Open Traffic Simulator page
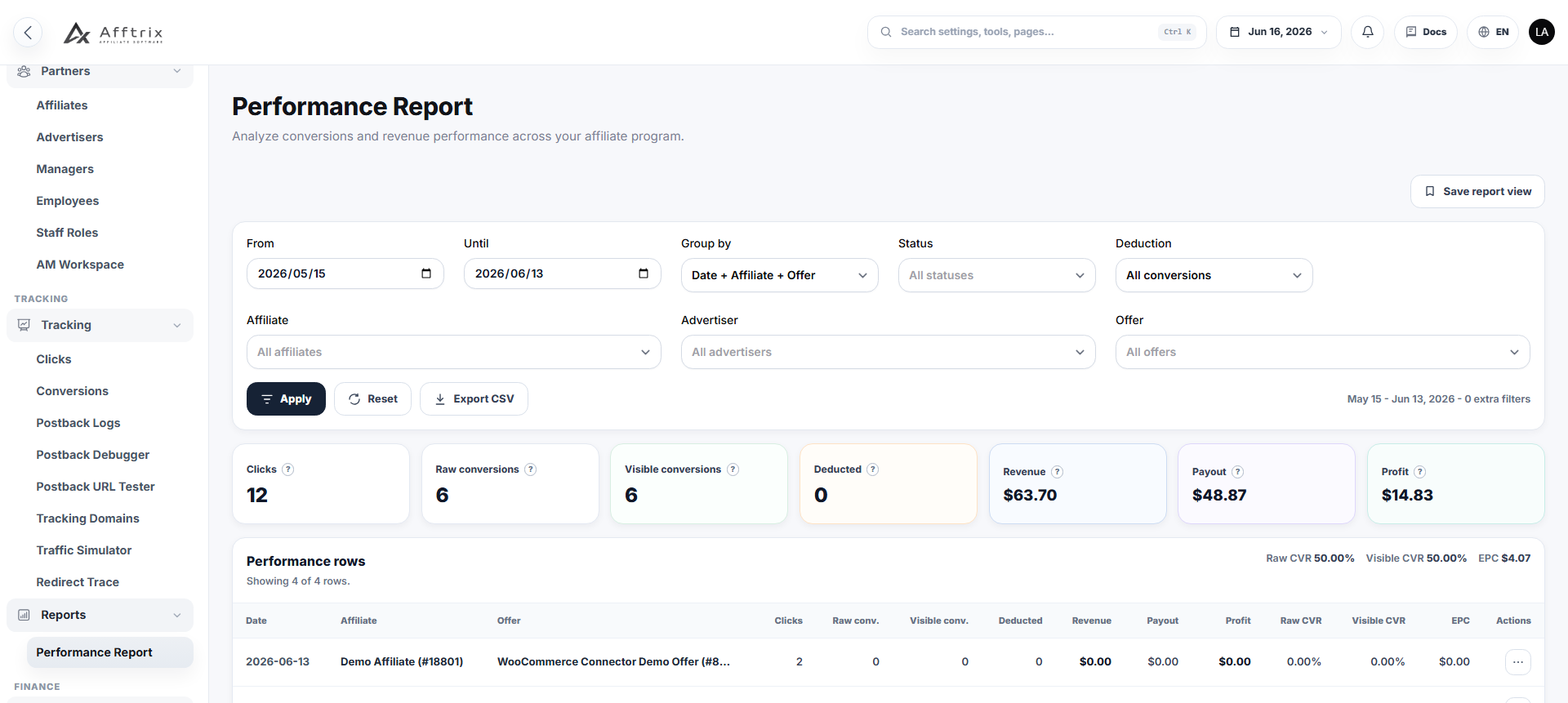1568x703 pixels. [84, 550]
